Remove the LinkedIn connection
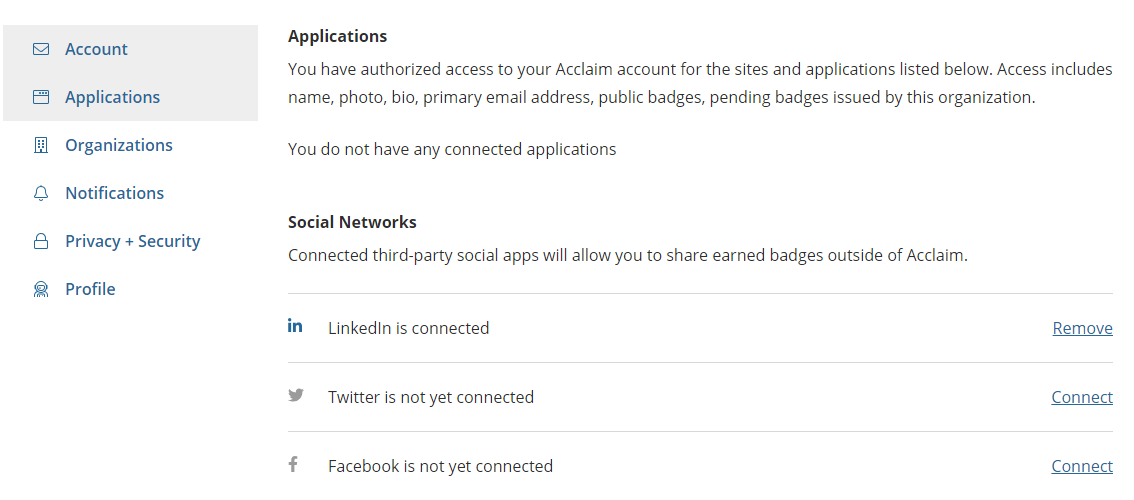 [x=1083, y=329]
